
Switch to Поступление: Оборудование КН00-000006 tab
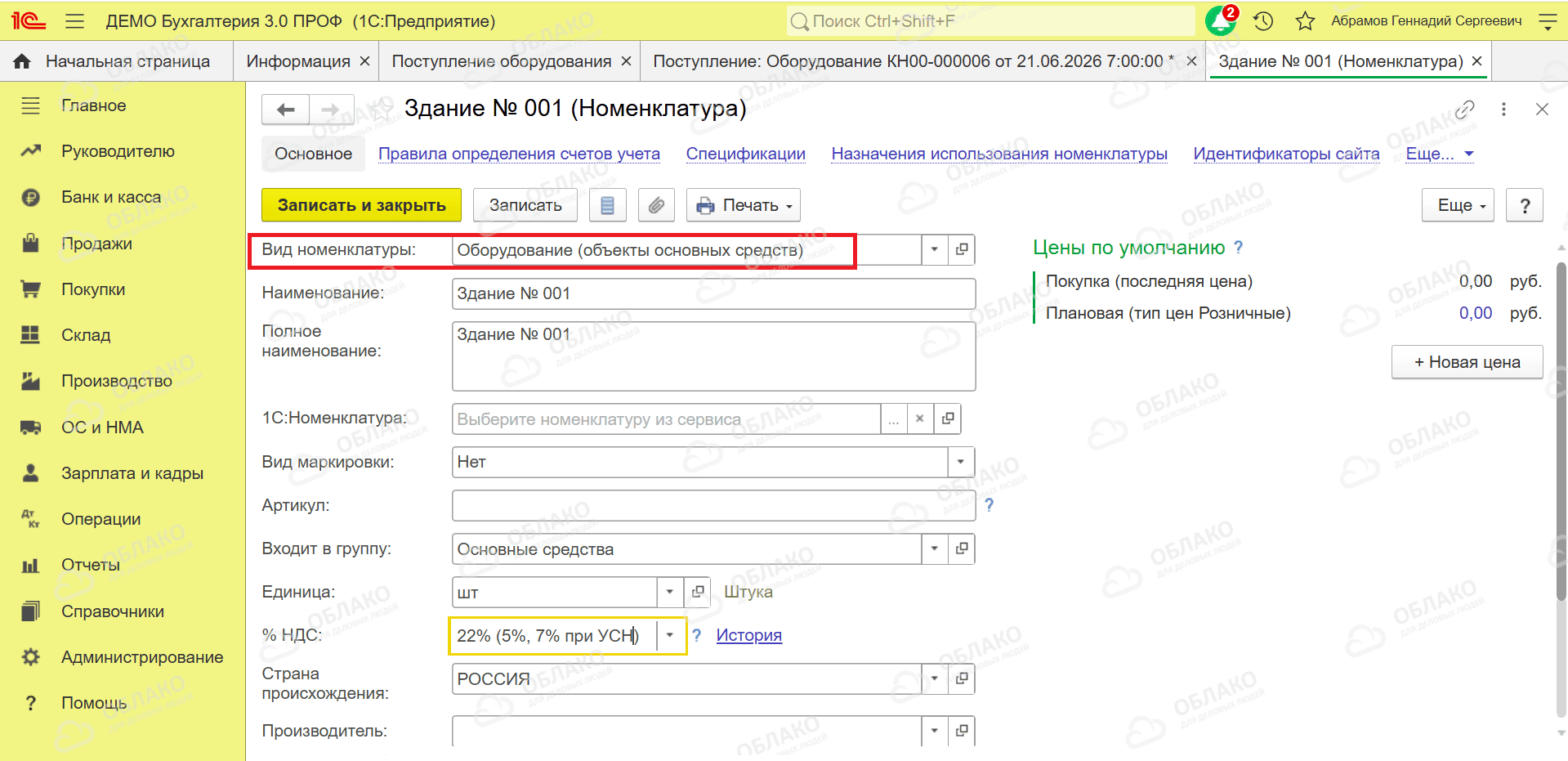914,61
